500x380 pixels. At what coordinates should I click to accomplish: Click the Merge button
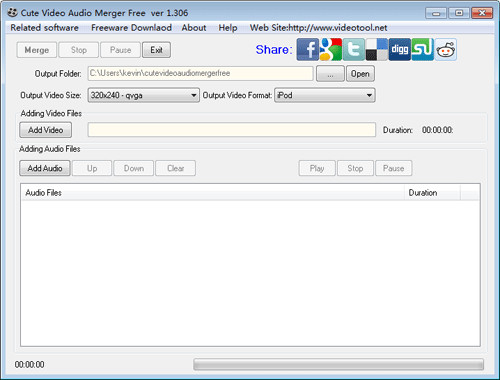coord(37,50)
